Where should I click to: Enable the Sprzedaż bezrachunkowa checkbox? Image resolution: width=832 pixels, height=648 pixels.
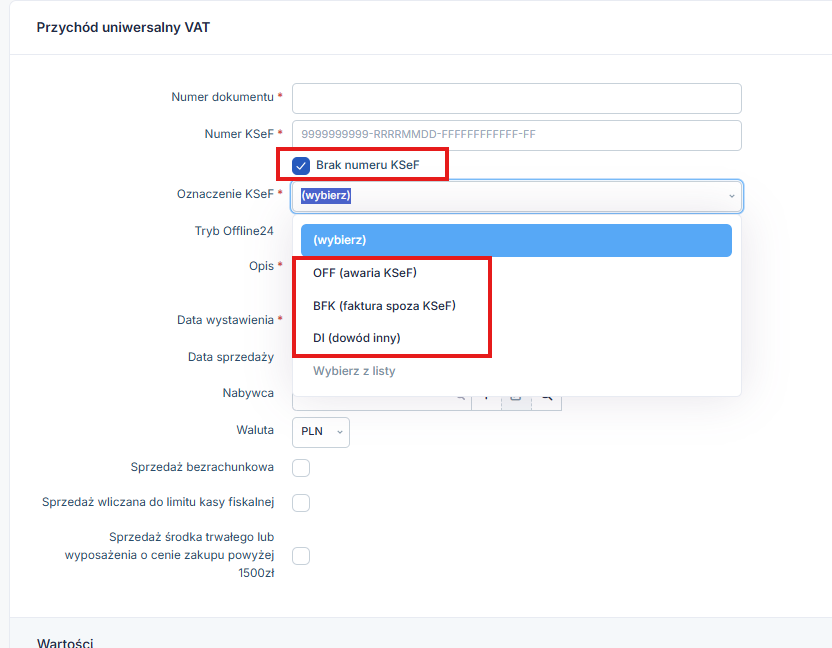click(x=301, y=468)
